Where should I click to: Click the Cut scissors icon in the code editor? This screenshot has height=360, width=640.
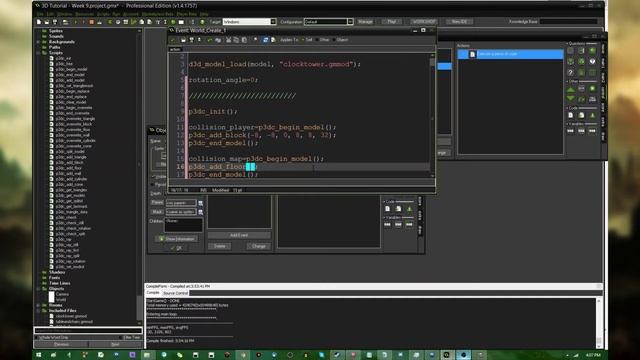coord(229,40)
